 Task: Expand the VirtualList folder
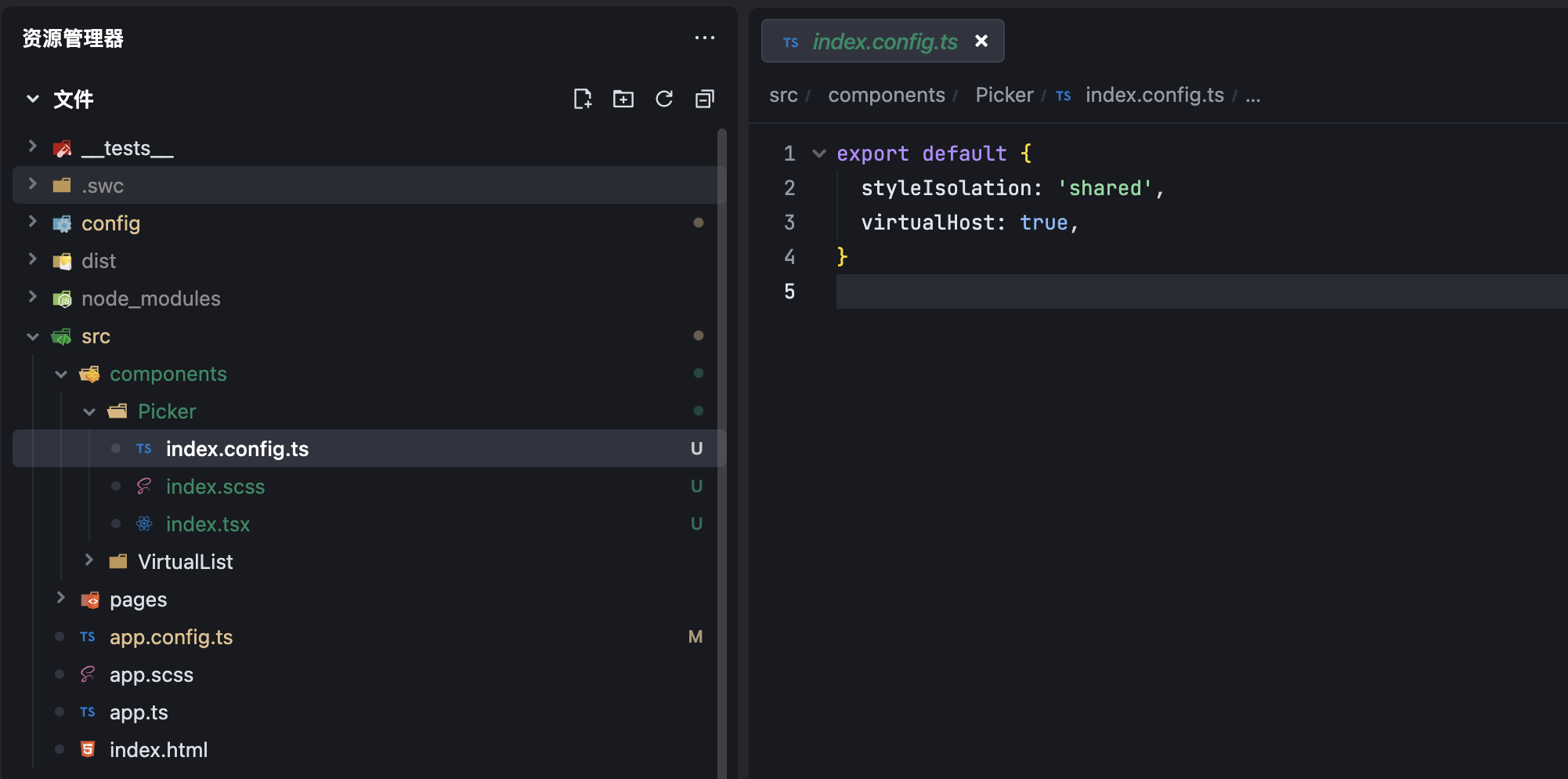(89, 560)
